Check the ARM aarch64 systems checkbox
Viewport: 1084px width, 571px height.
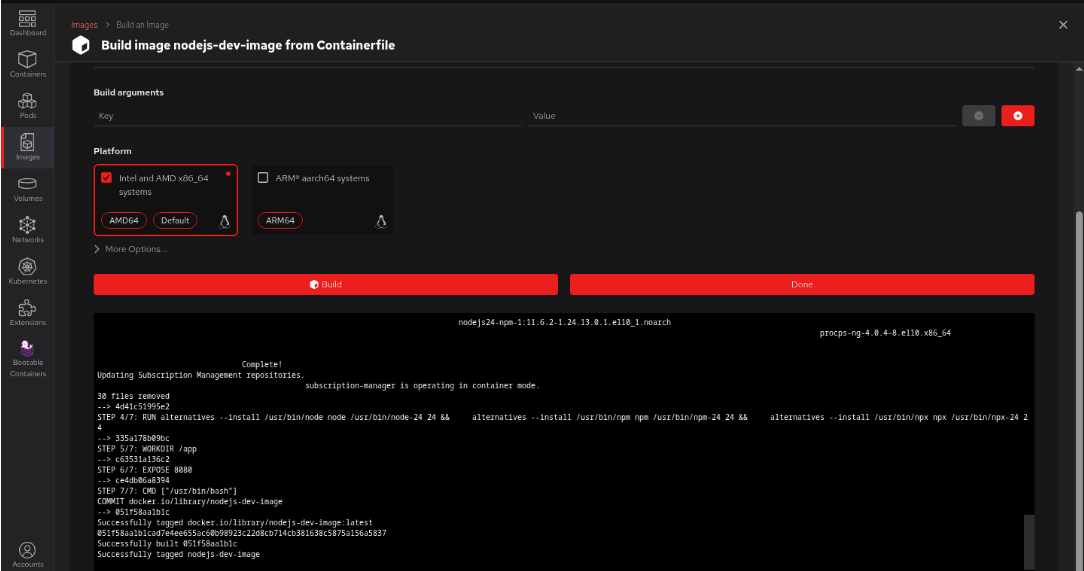tap(263, 178)
